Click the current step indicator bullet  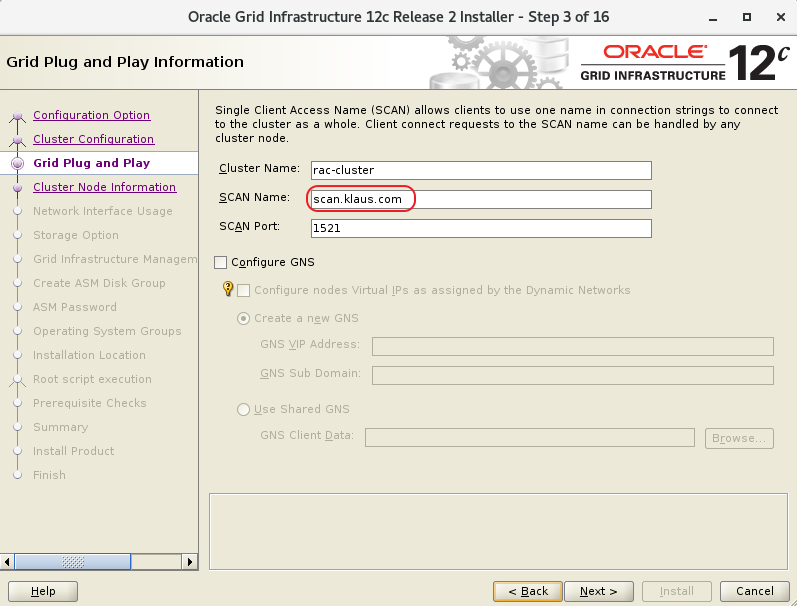(x=16, y=163)
